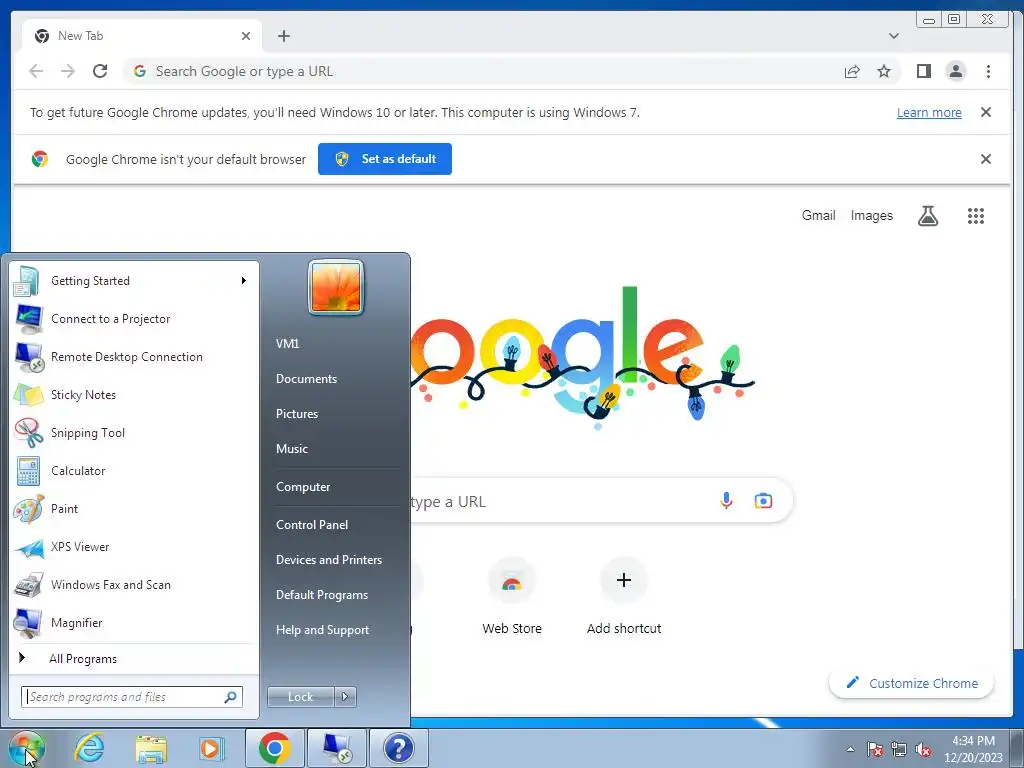The height and width of the screenshot is (768, 1024).
Task: Open Default Programs
Action: click(322, 595)
